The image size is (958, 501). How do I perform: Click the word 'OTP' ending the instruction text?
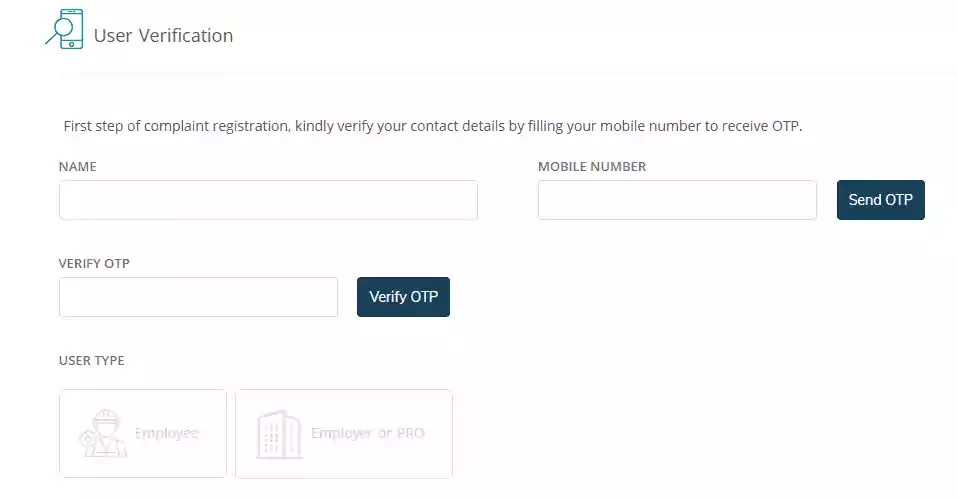point(785,126)
